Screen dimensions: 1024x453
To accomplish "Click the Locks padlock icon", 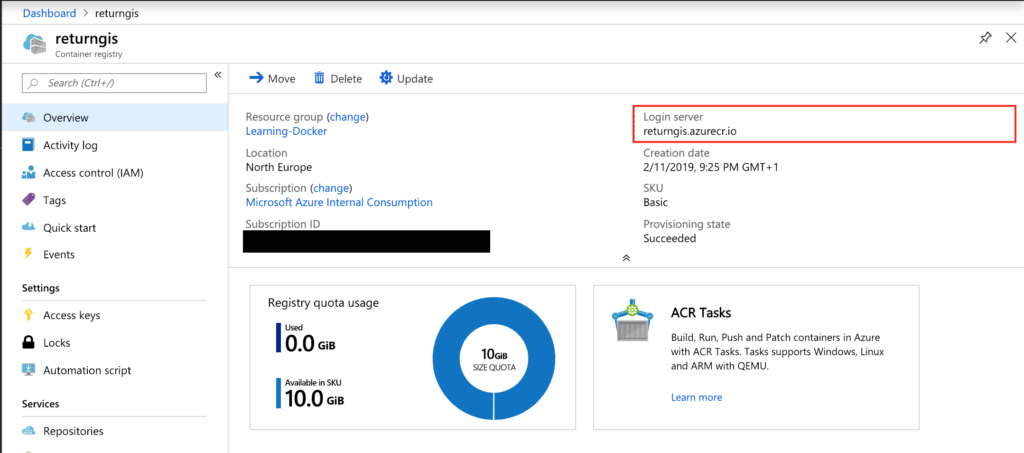I will coord(28,342).
